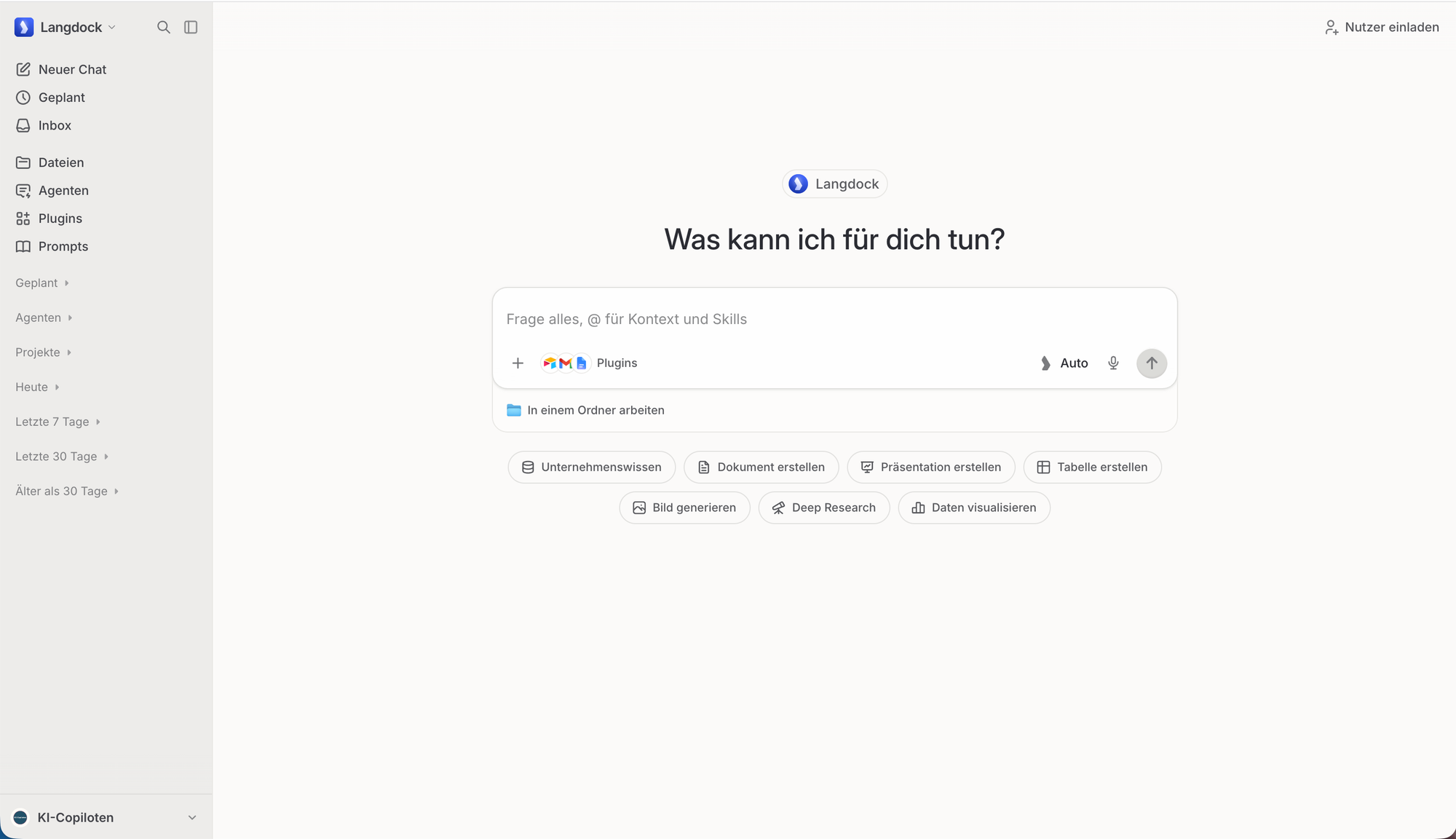Screen dimensions: 1456x839
Task: Open the search magnifier icon
Action: [164, 27]
